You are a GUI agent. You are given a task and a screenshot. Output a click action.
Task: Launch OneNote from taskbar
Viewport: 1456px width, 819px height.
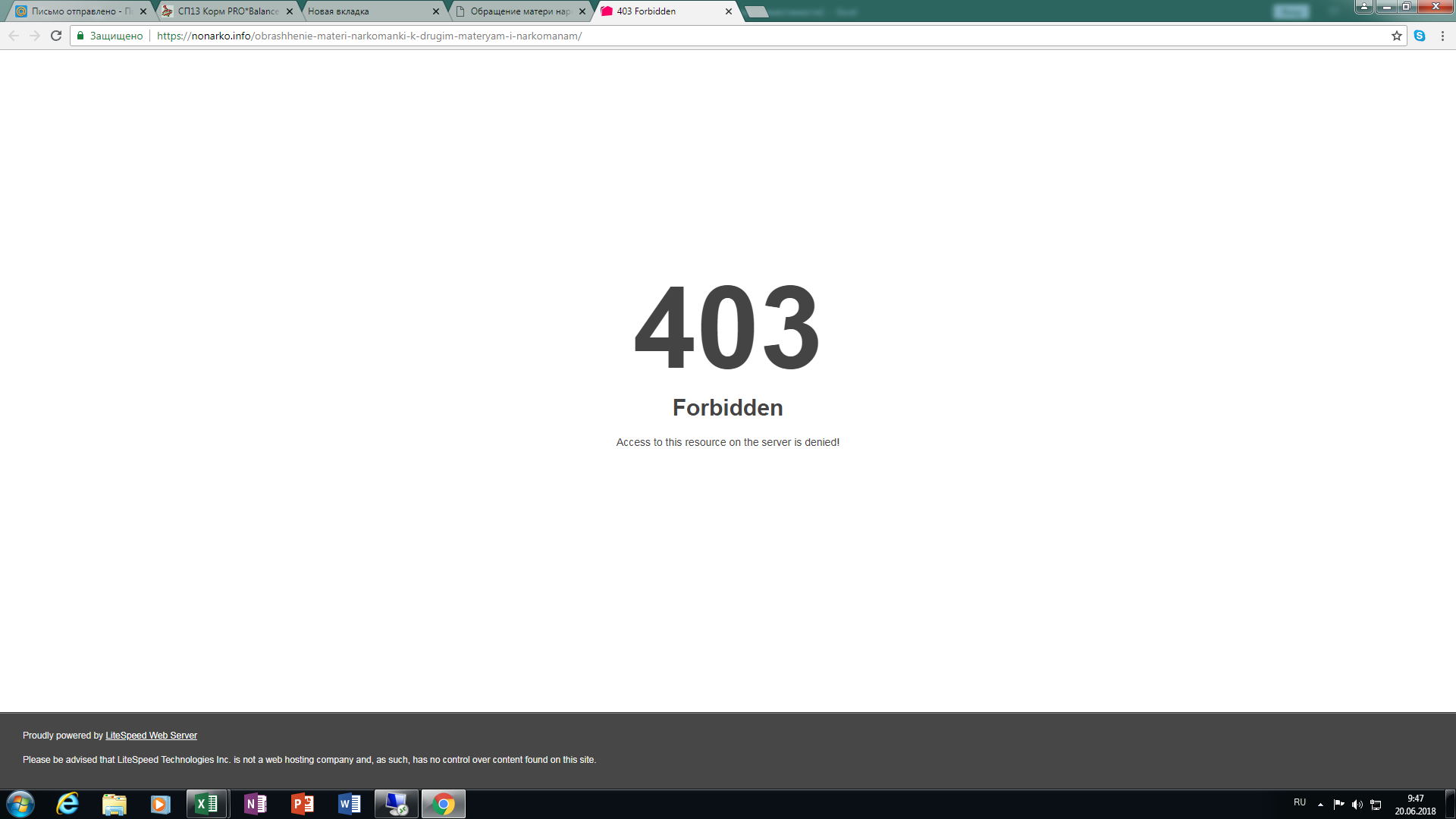pos(255,804)
